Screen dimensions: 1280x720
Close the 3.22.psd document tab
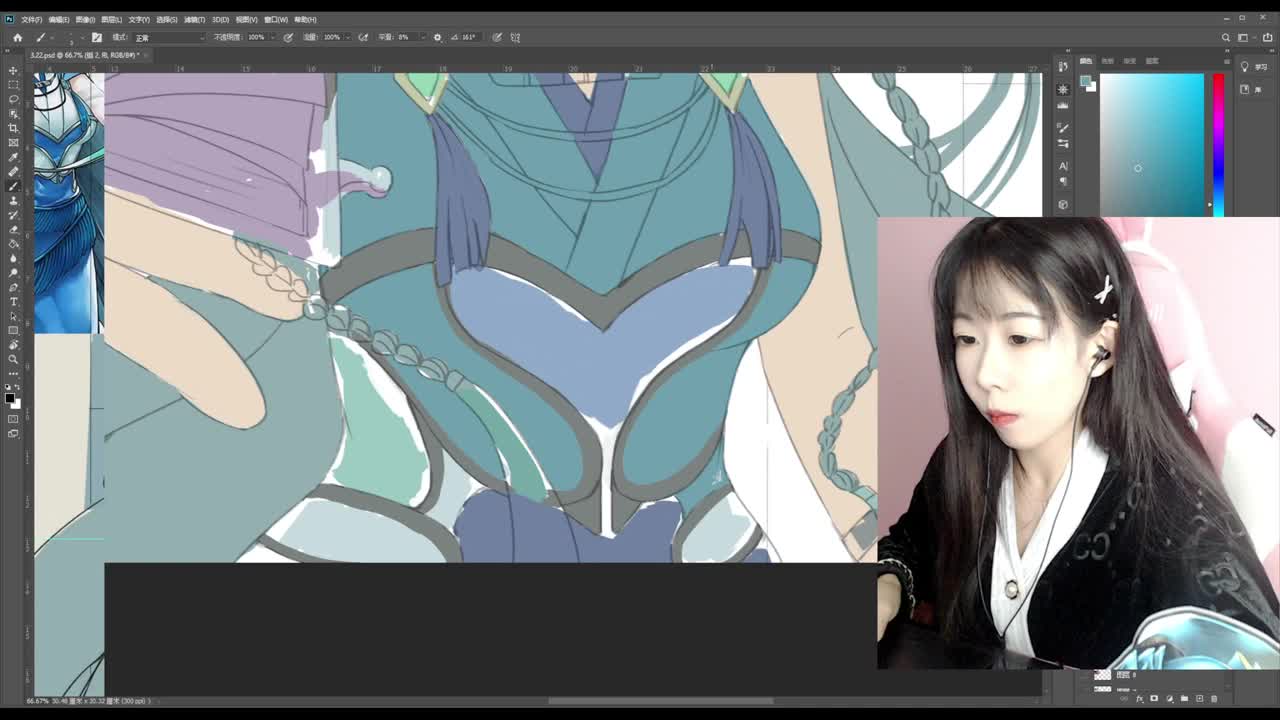147,54
